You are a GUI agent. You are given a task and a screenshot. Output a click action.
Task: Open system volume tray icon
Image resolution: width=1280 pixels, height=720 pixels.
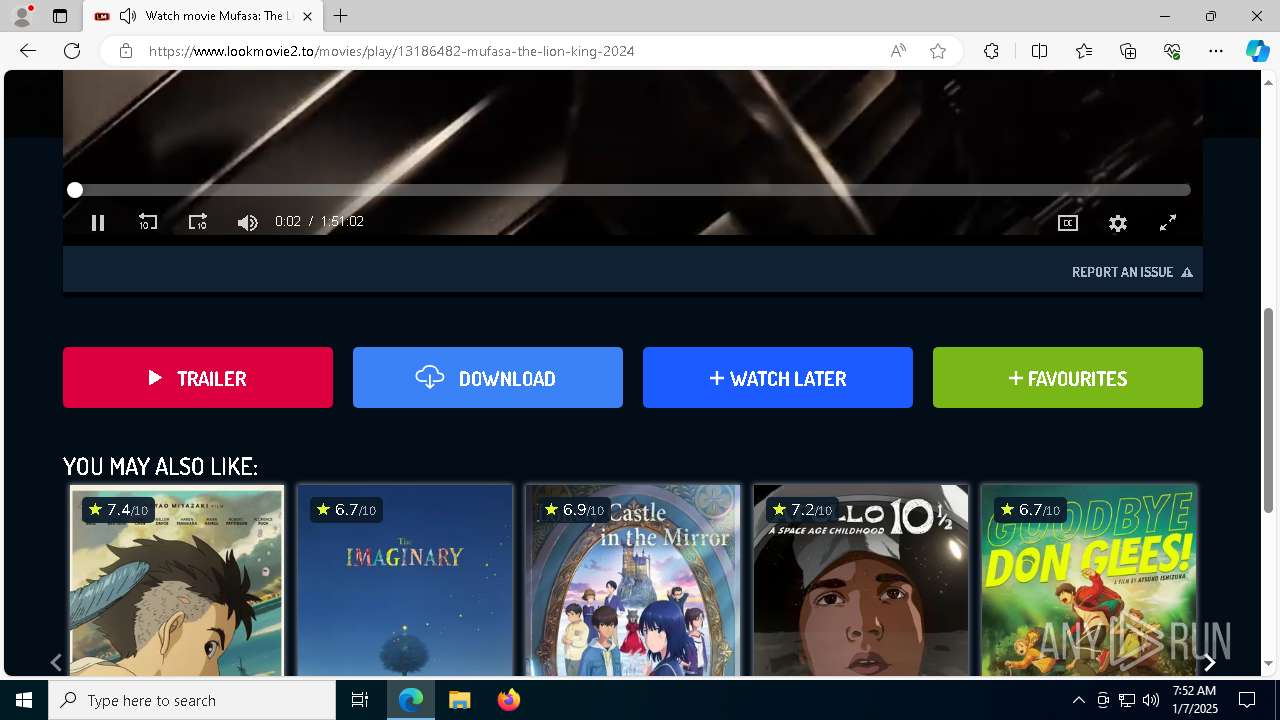pos(1151,700)
